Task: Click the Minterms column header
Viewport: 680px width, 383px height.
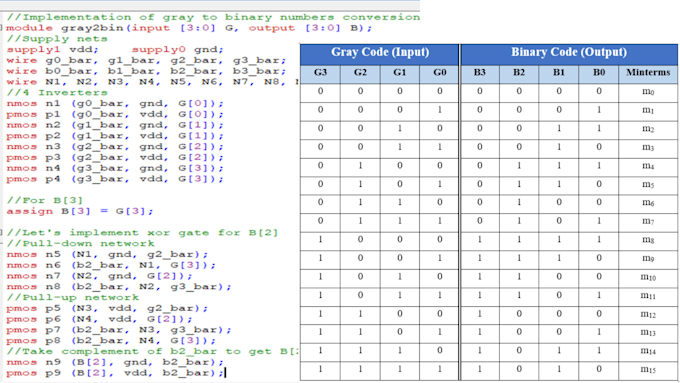Action: point(648,73)
